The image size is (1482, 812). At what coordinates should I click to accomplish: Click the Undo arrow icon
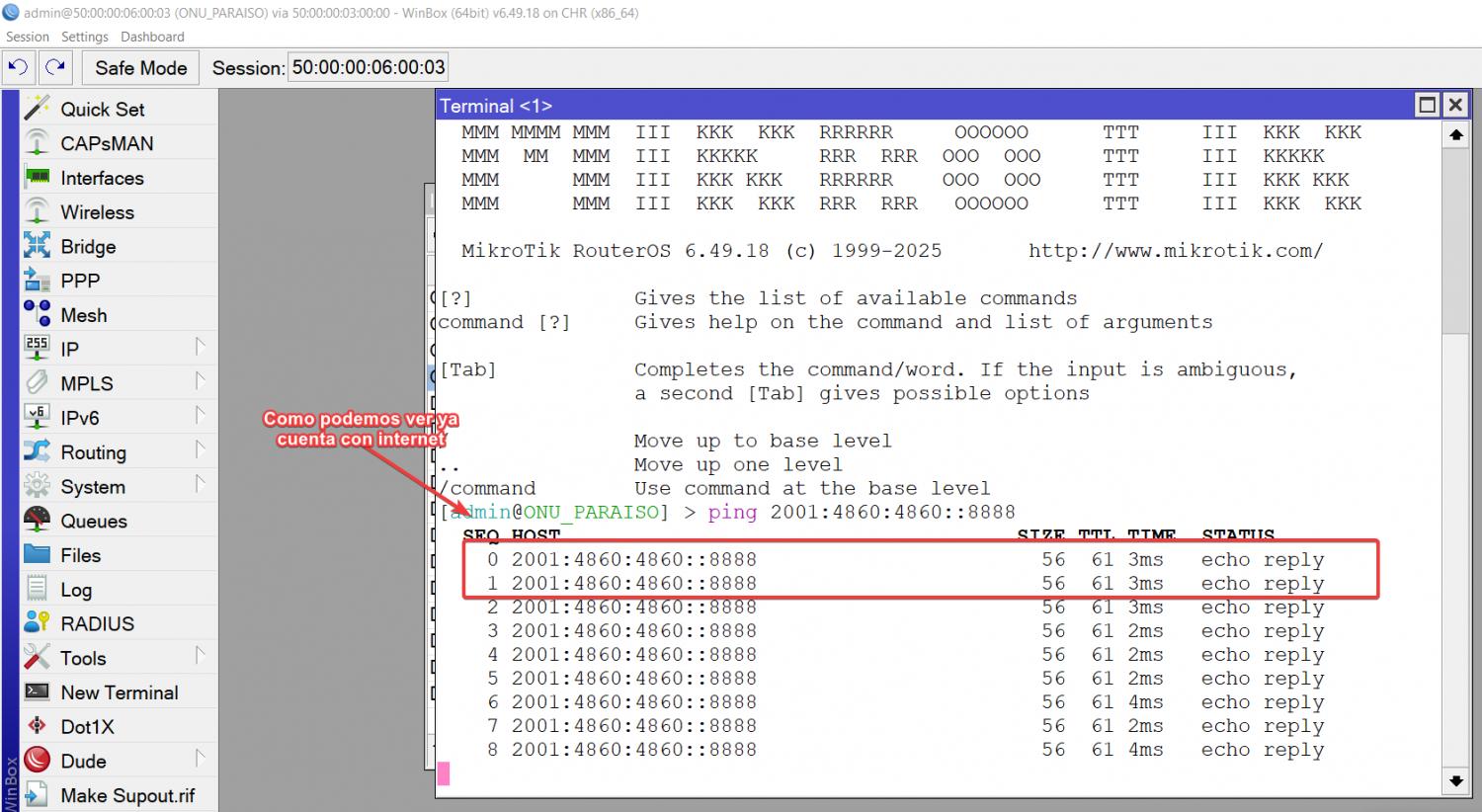tap(18, 67)
